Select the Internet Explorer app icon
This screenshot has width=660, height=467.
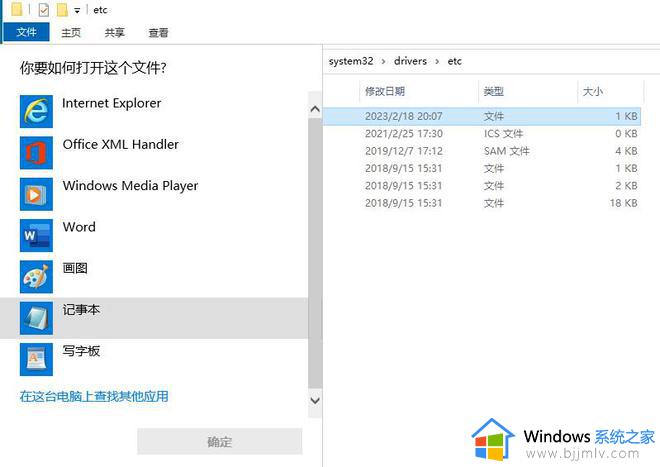[36, 111]
